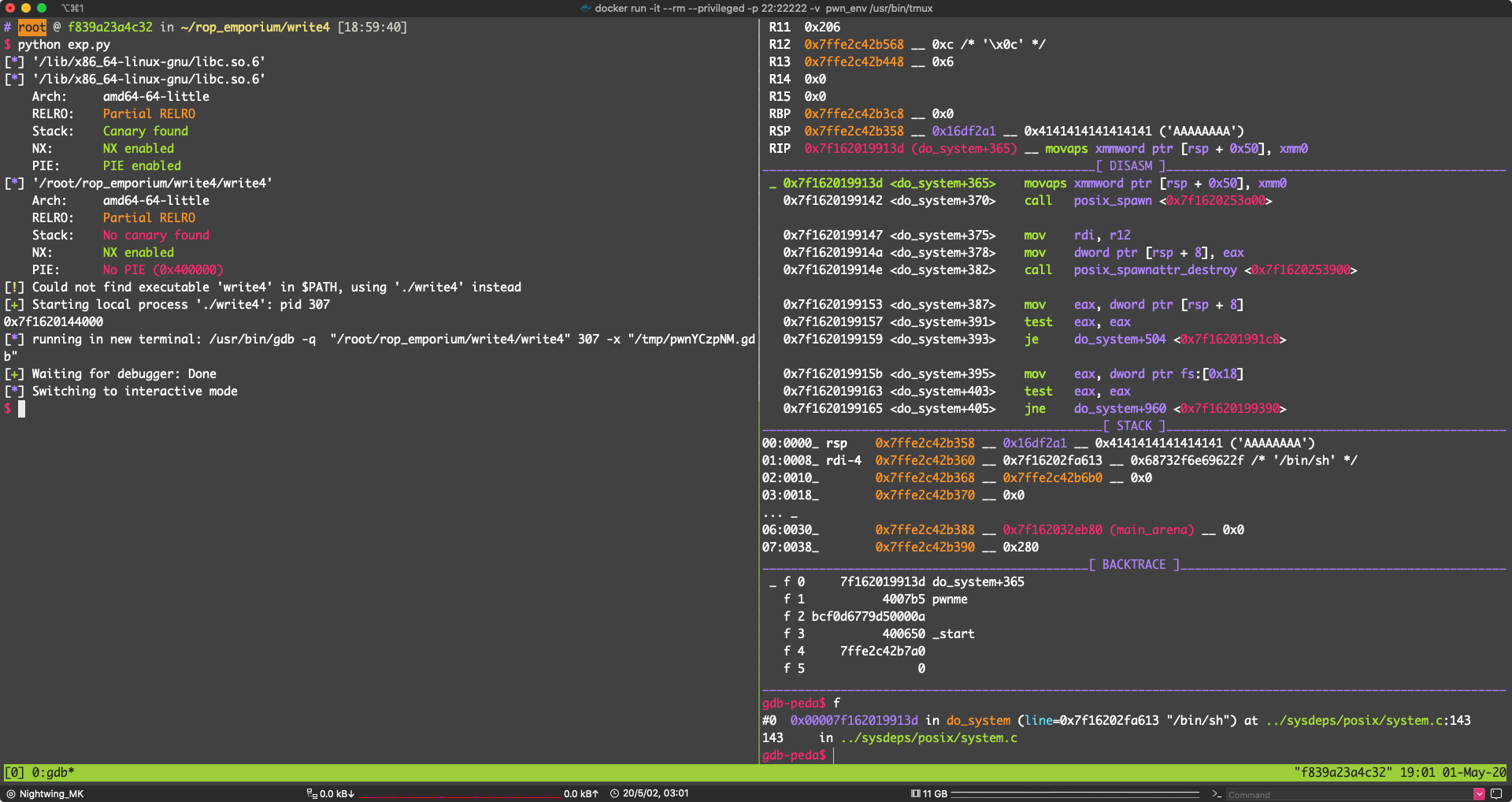The width and height of the screenshot is (1512, 802).
Task: Click the RSP register address 0x7ffe2c42b358
Action: tap(854, 132)
